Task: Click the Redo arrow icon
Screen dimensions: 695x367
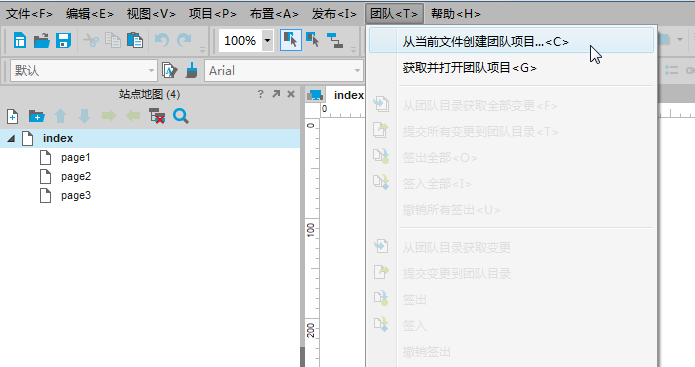Action: click(184, 41)
